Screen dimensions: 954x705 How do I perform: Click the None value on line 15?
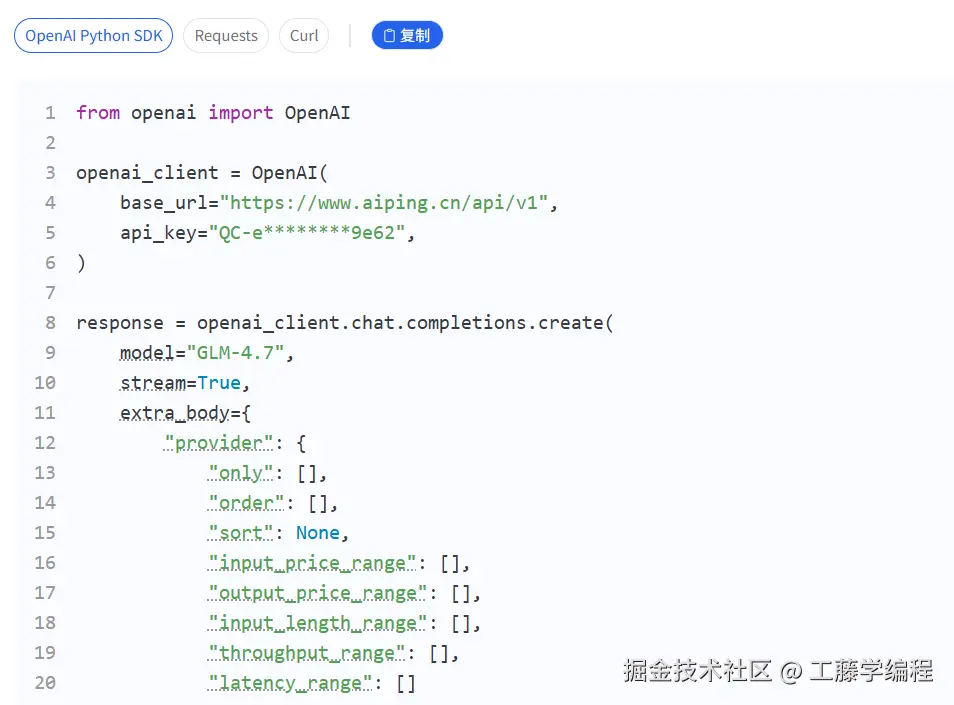point(318,533)
